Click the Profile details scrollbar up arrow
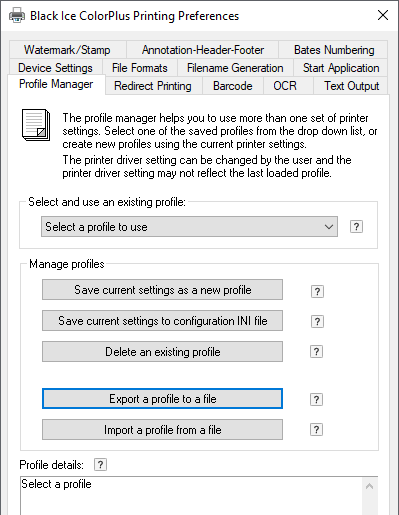The height and width of the screenshot is (515, 399). [x=369, y=486]
